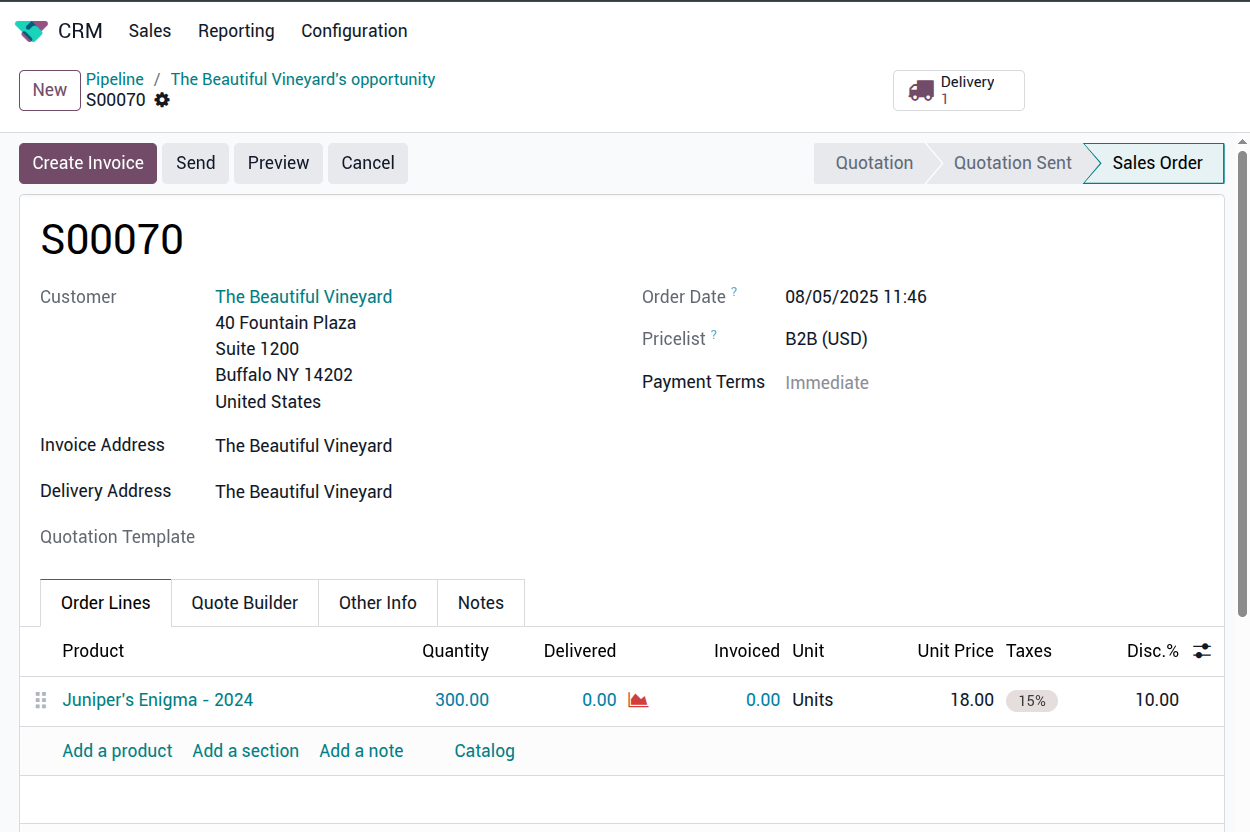Open the gear actions menu beside S00070
1250x832 pixels.
pos(162,100)
